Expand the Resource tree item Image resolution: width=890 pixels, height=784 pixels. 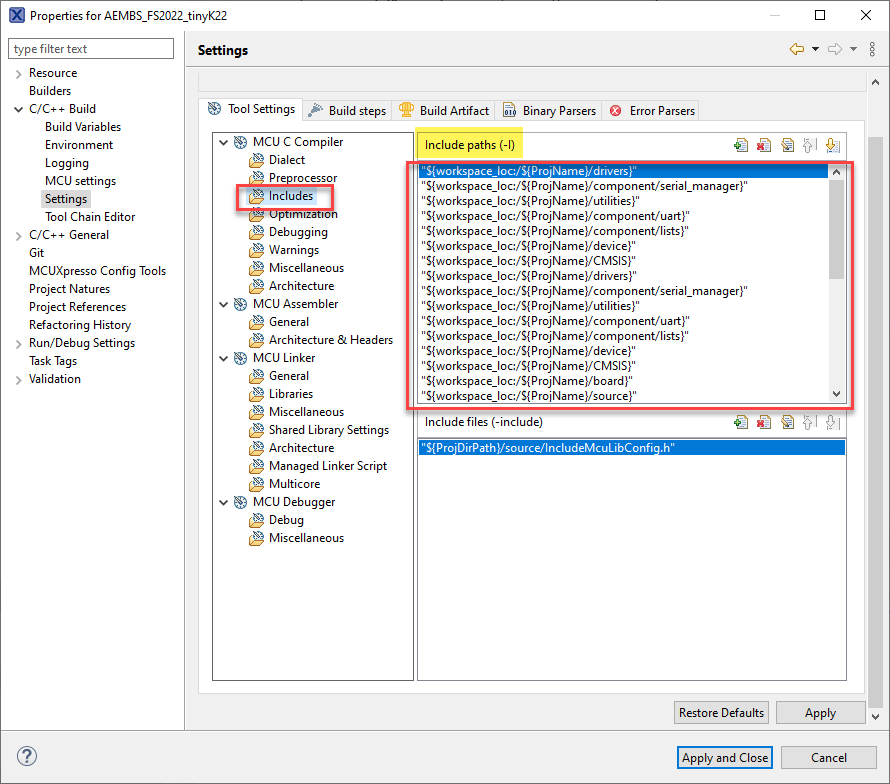coord(18,72)
